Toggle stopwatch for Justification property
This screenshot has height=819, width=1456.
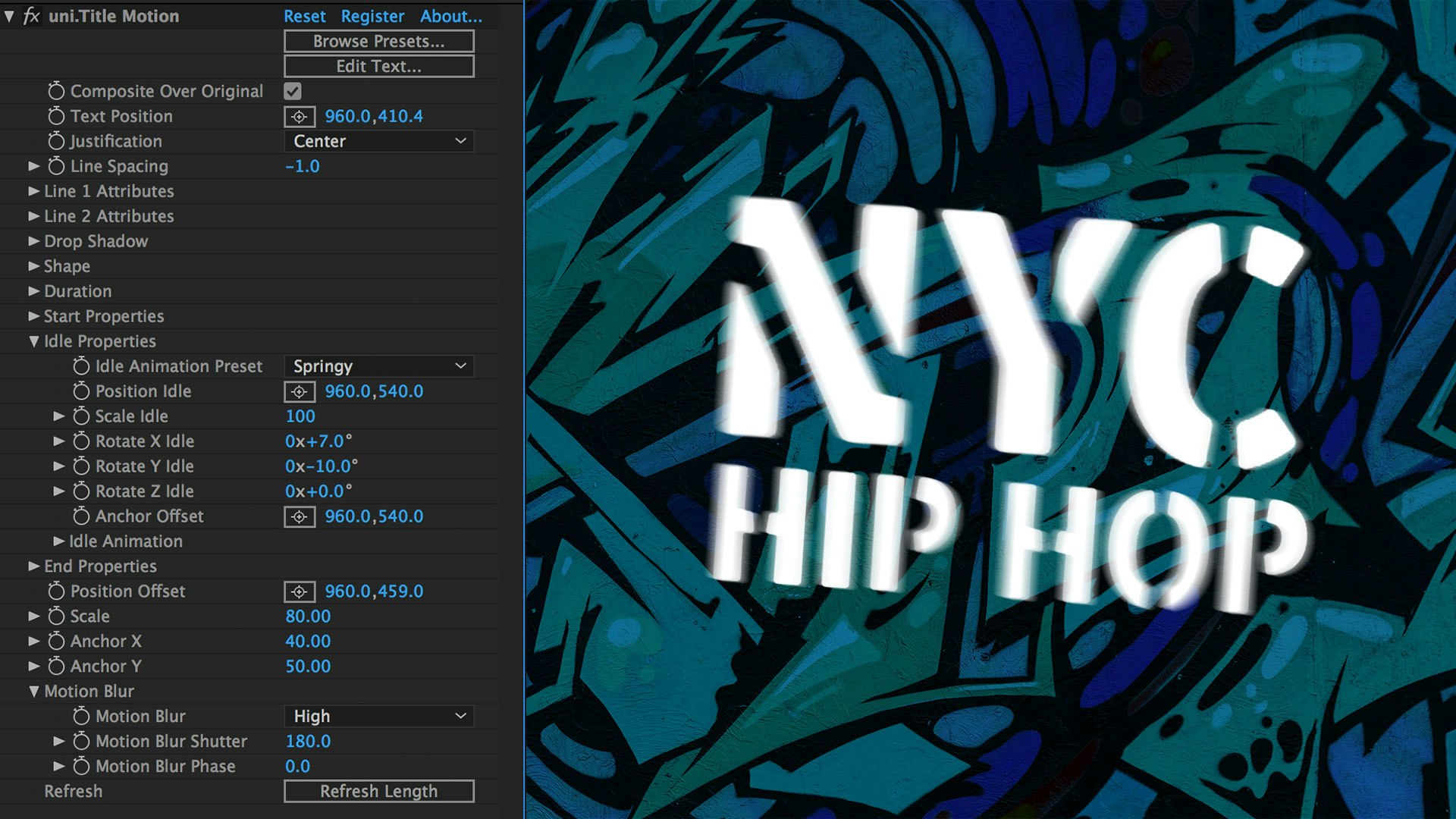pos(56,141)
